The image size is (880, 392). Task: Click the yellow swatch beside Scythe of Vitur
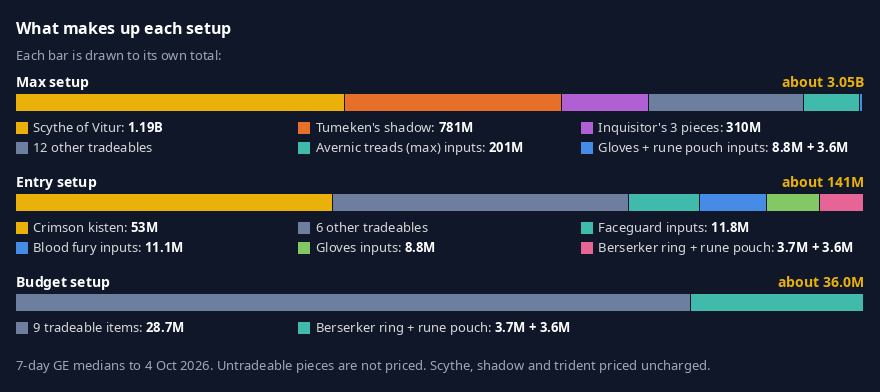click(22, 128)
